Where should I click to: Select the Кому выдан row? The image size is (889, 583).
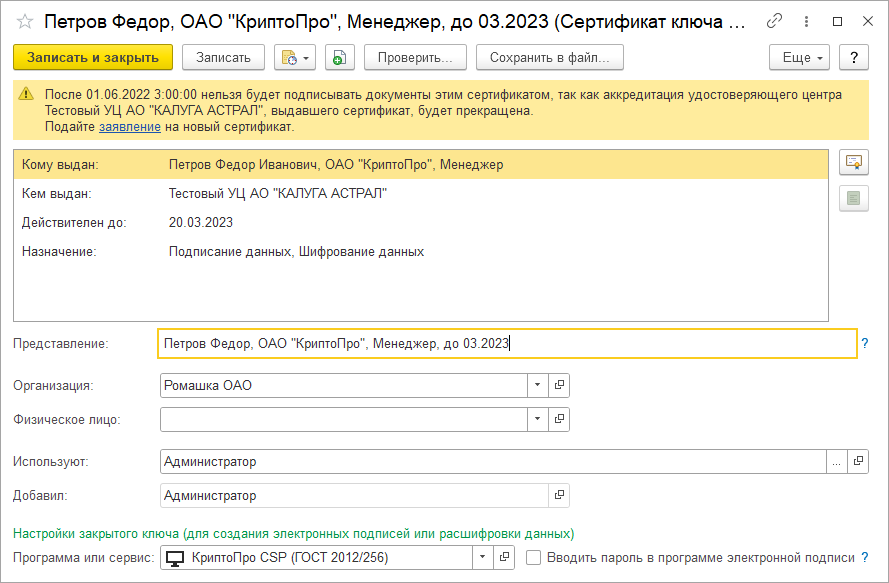click(421, 164)
